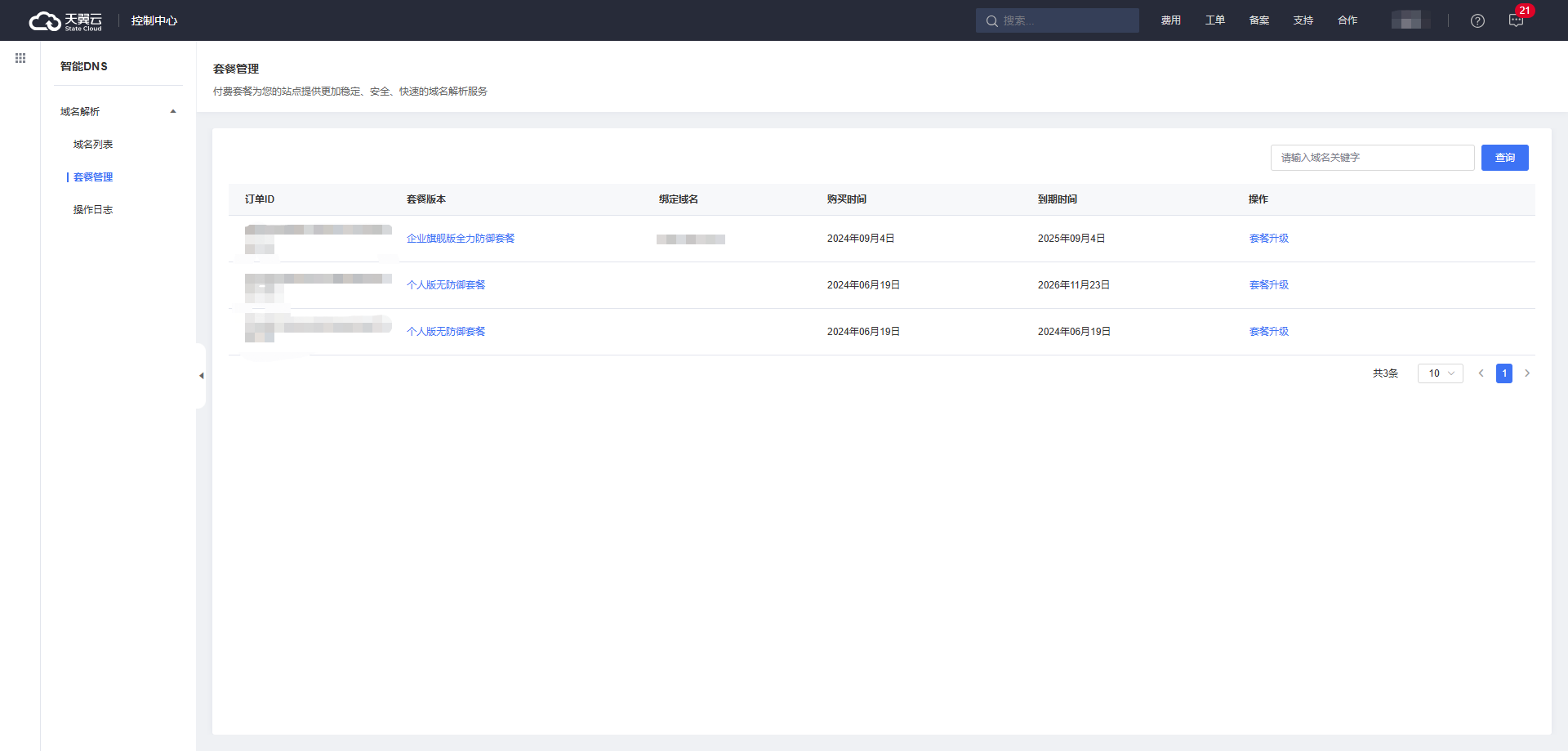The width and height of the screenshot is (1568, 751).
Task: Open the apps grid menu icon
Action: click(x=20, y=58)
